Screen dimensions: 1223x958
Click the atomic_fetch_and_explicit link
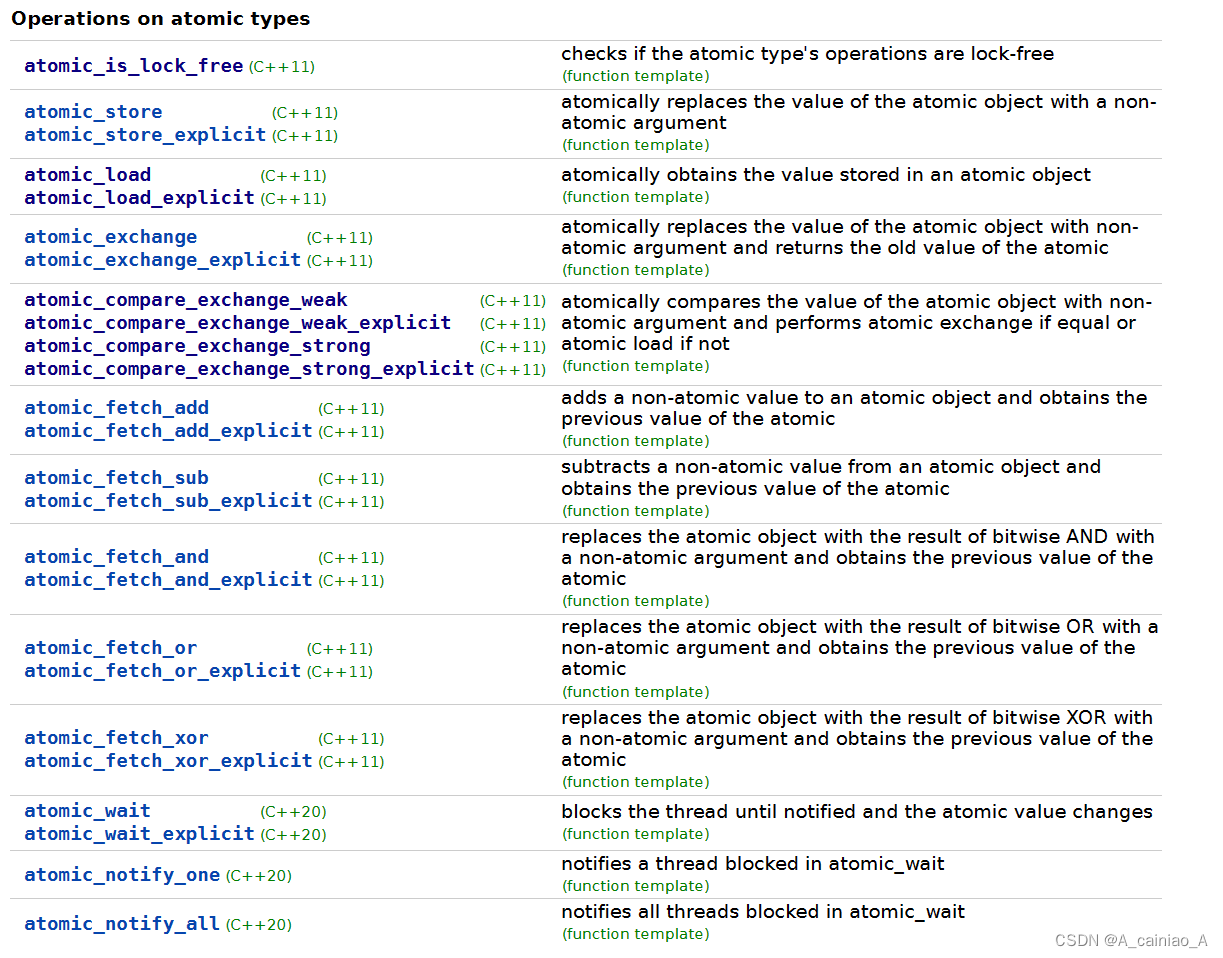point(169,580)
